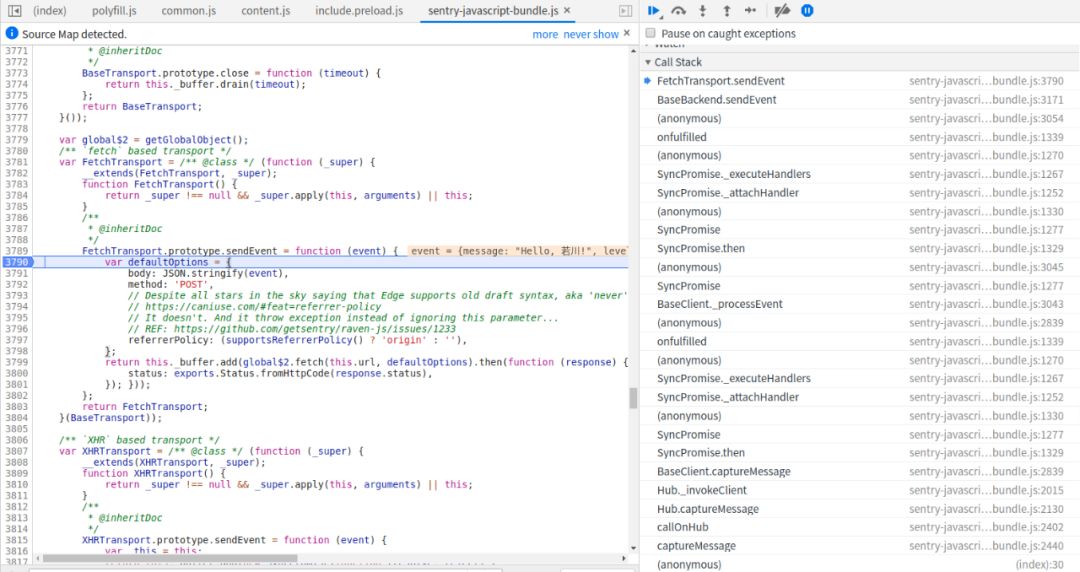
Task: Toggle the file navigator sidebar icon
Action: coord(14,10)
